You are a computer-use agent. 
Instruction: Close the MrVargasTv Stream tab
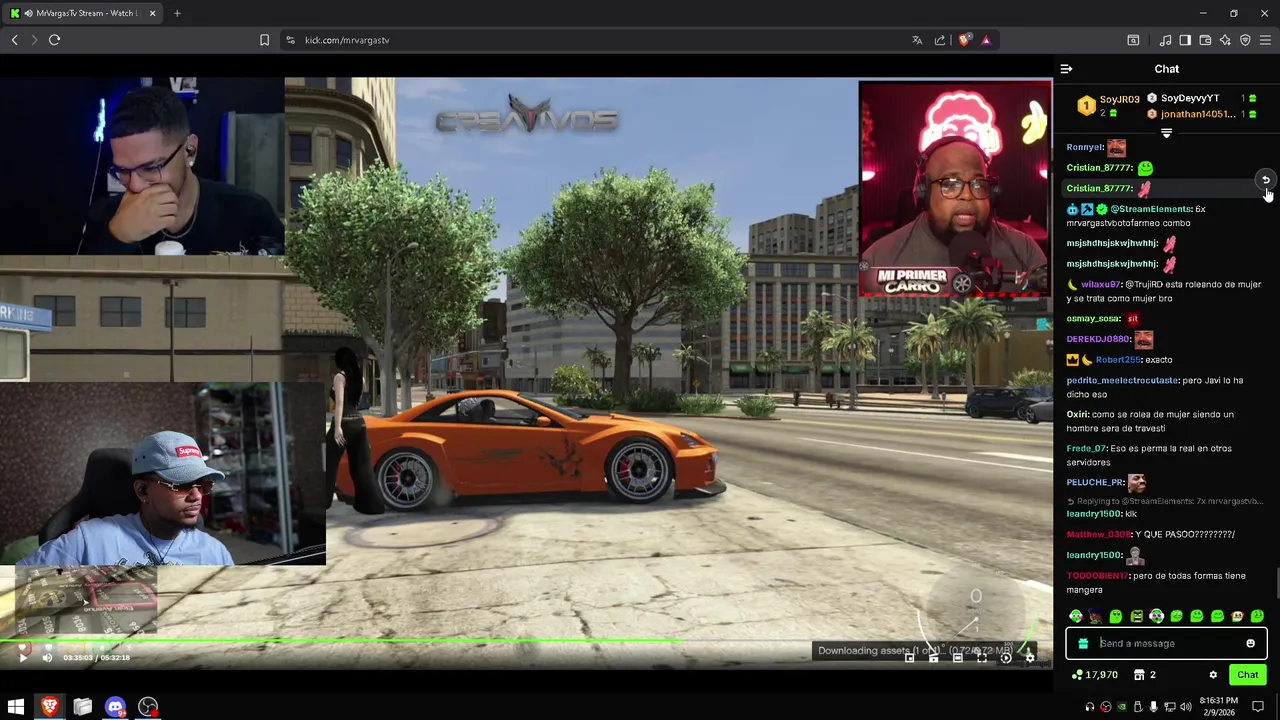pos(153,13)
